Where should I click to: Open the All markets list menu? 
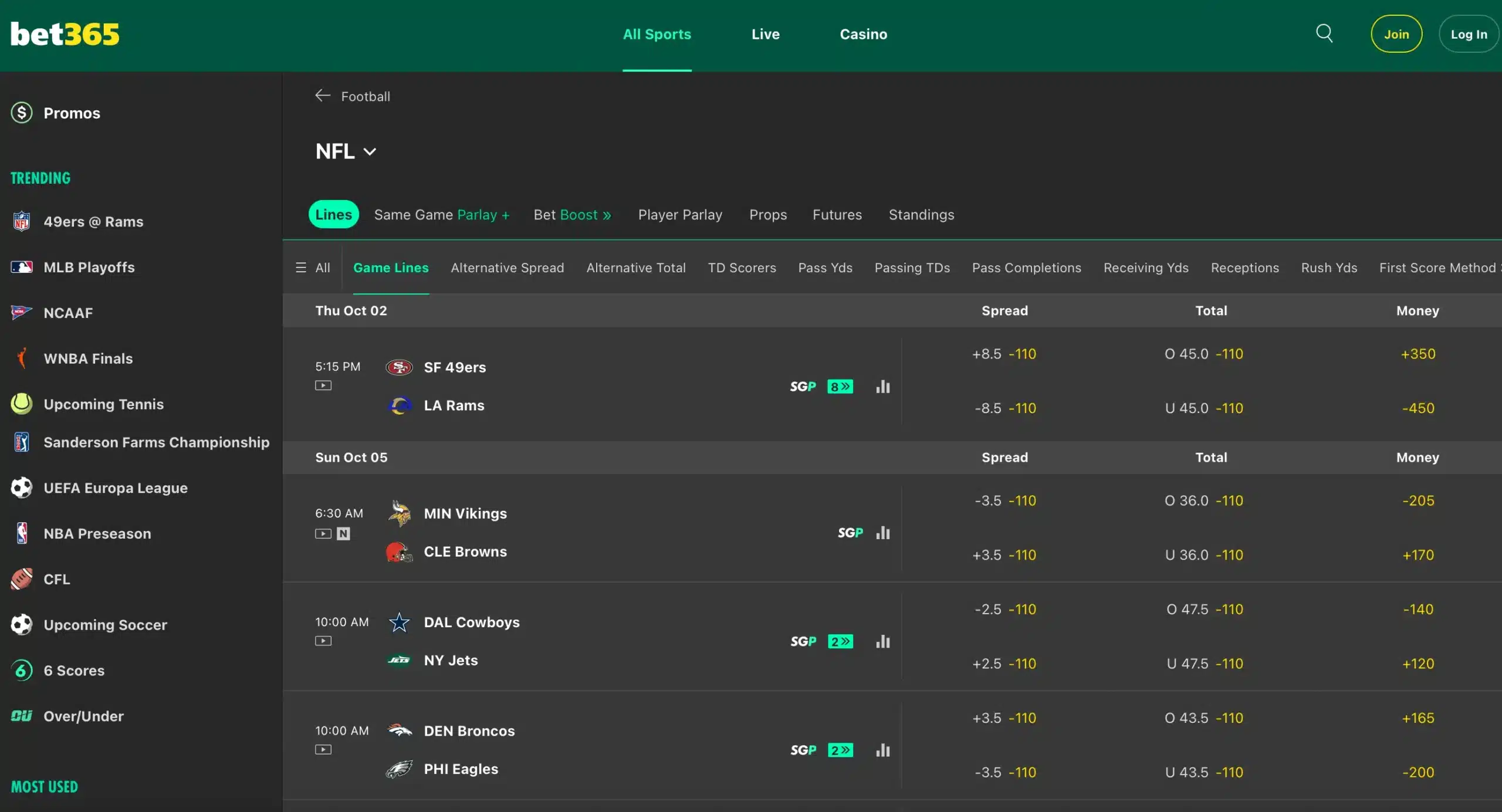(313, 268)
